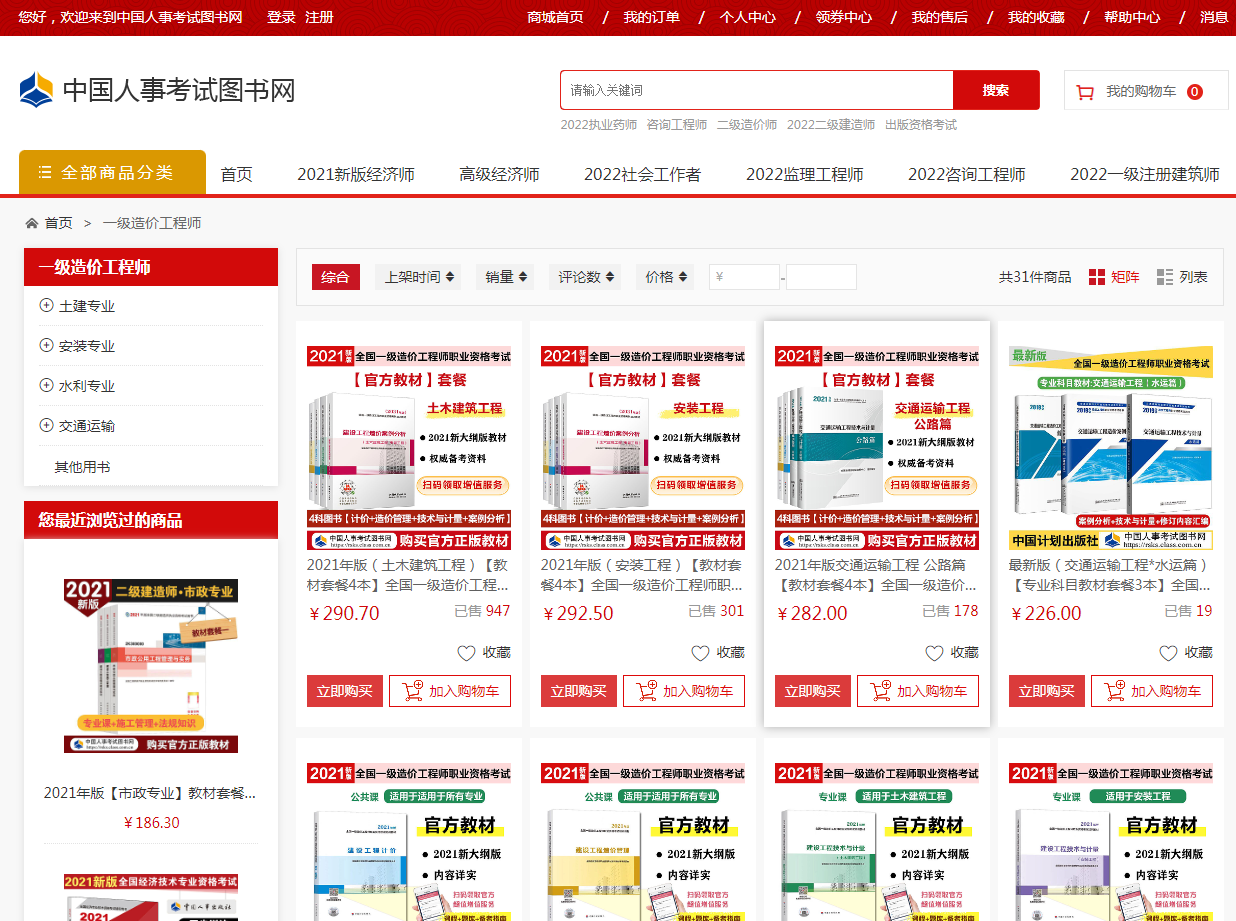Image resolution: width=1236 pixels, height=921 pixels.
Task: Select the 综合 sort option
Action: pos(335,277)
